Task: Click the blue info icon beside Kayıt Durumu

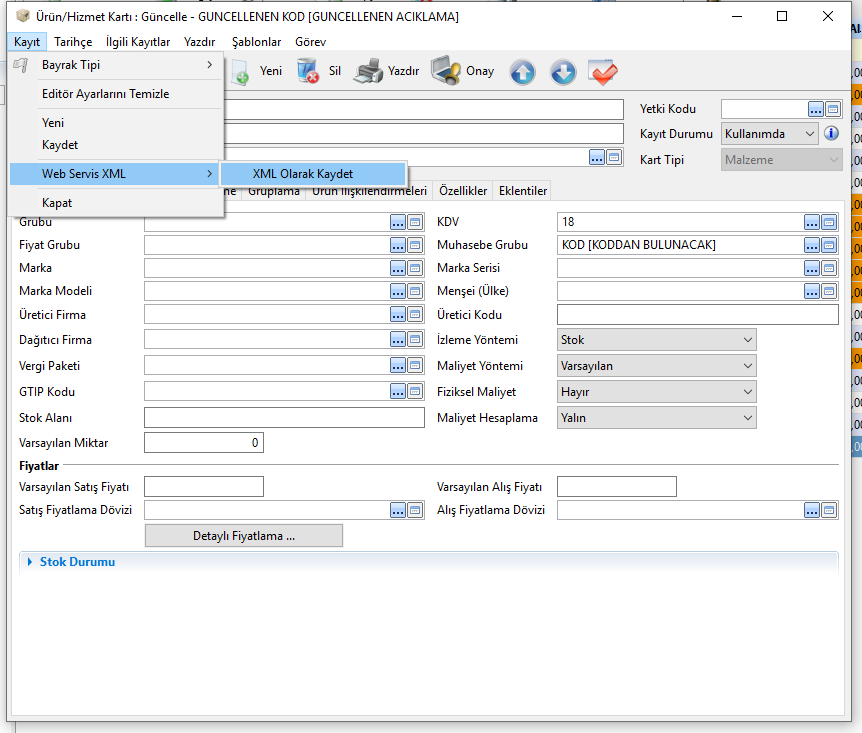Action: (x=831, y=134)
